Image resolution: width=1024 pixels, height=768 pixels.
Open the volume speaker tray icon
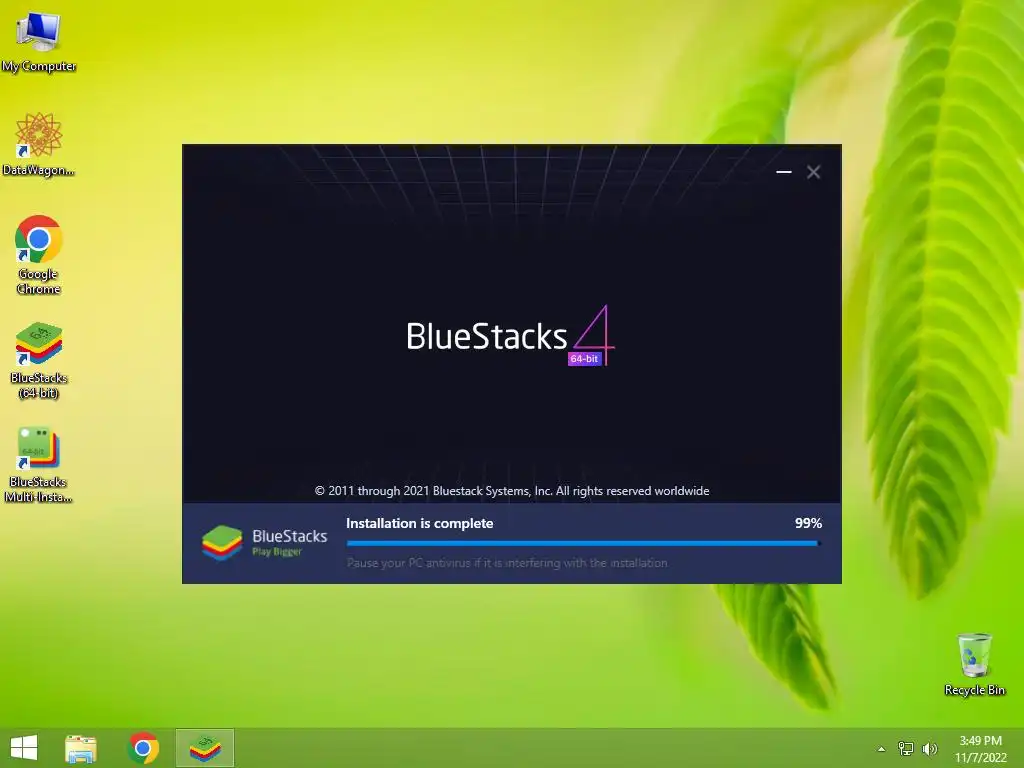(x=929, y=749)
